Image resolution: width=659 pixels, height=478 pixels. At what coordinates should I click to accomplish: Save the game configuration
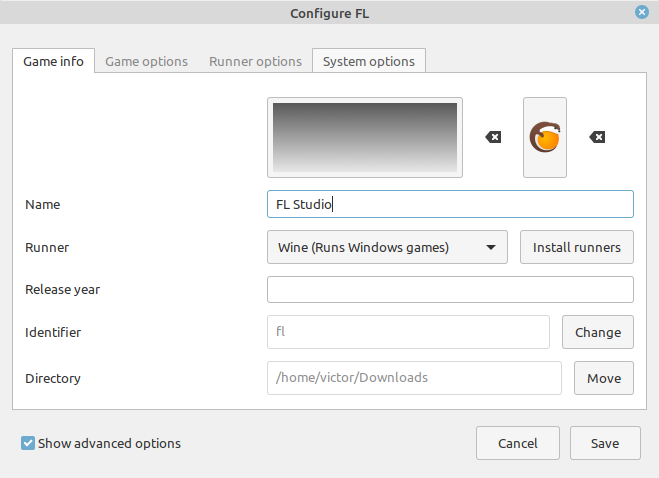pos(605,443)
